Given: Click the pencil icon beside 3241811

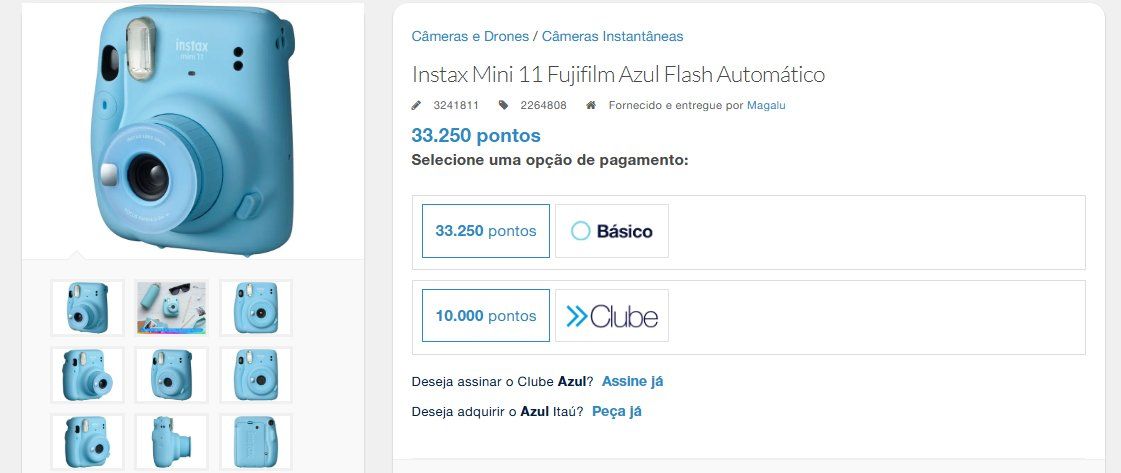Looking at the screenshot, I should tap(416, 105).
